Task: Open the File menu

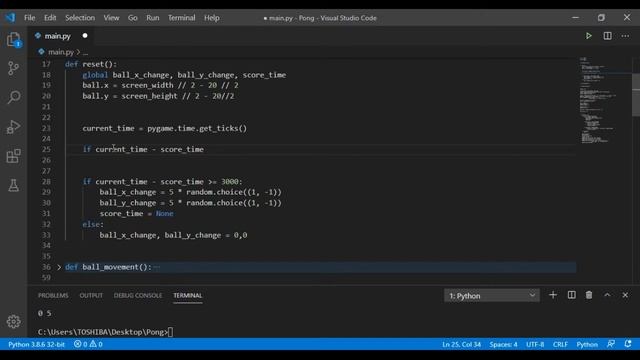Action: tap(29, 18)
